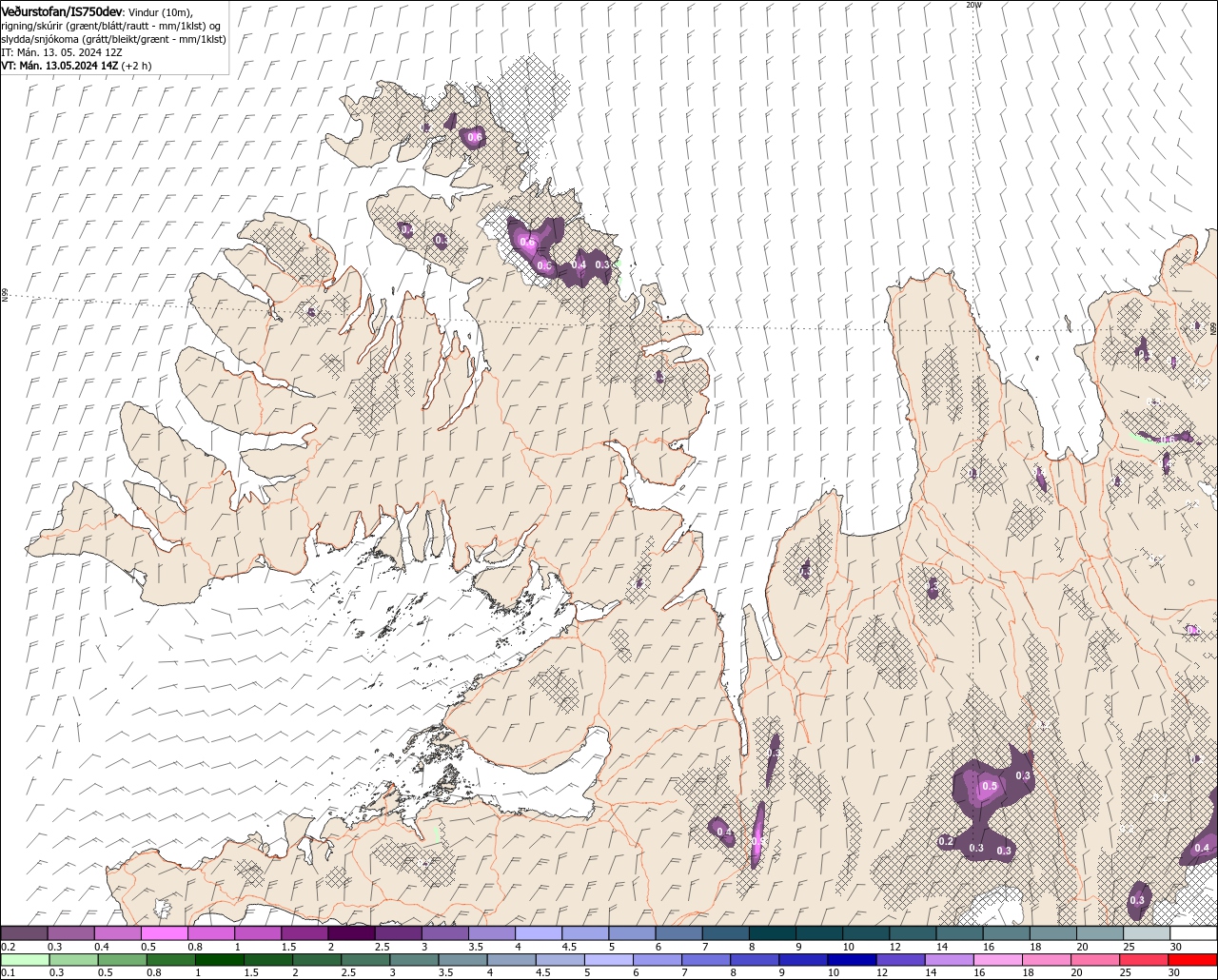Pick the bright pink snow swatch starting at 0.5
The image size is (1218, 980).
(165, 933)
